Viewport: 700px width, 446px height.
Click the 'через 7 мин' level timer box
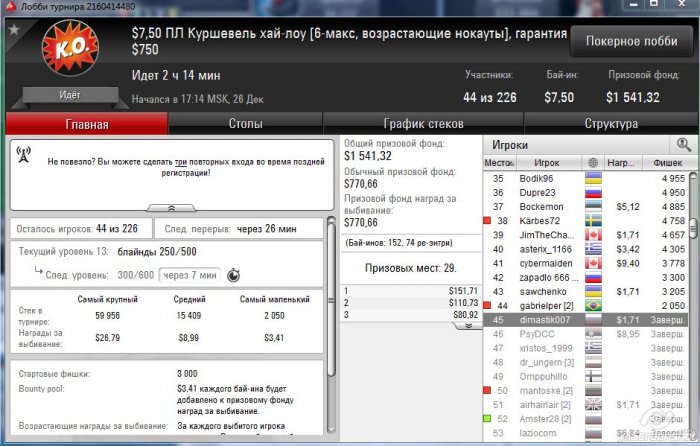click(x=190, y=275)
